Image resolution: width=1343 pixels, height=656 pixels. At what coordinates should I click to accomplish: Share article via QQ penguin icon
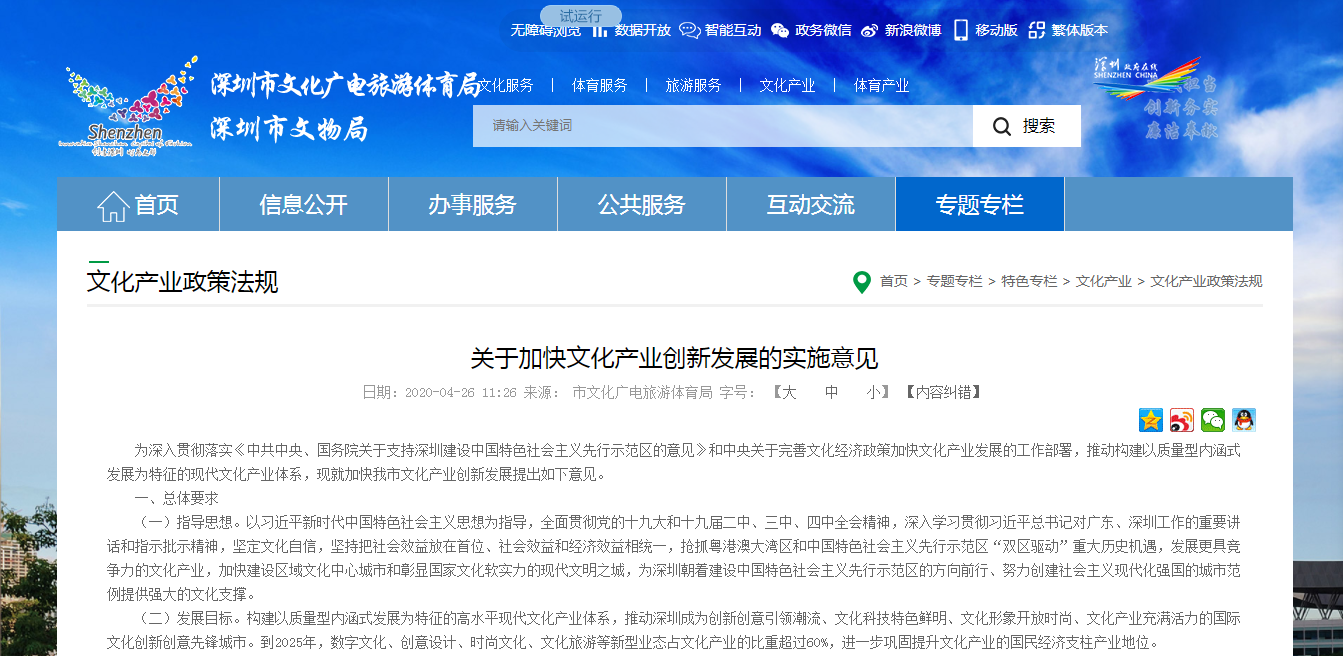click(1244, 420)
